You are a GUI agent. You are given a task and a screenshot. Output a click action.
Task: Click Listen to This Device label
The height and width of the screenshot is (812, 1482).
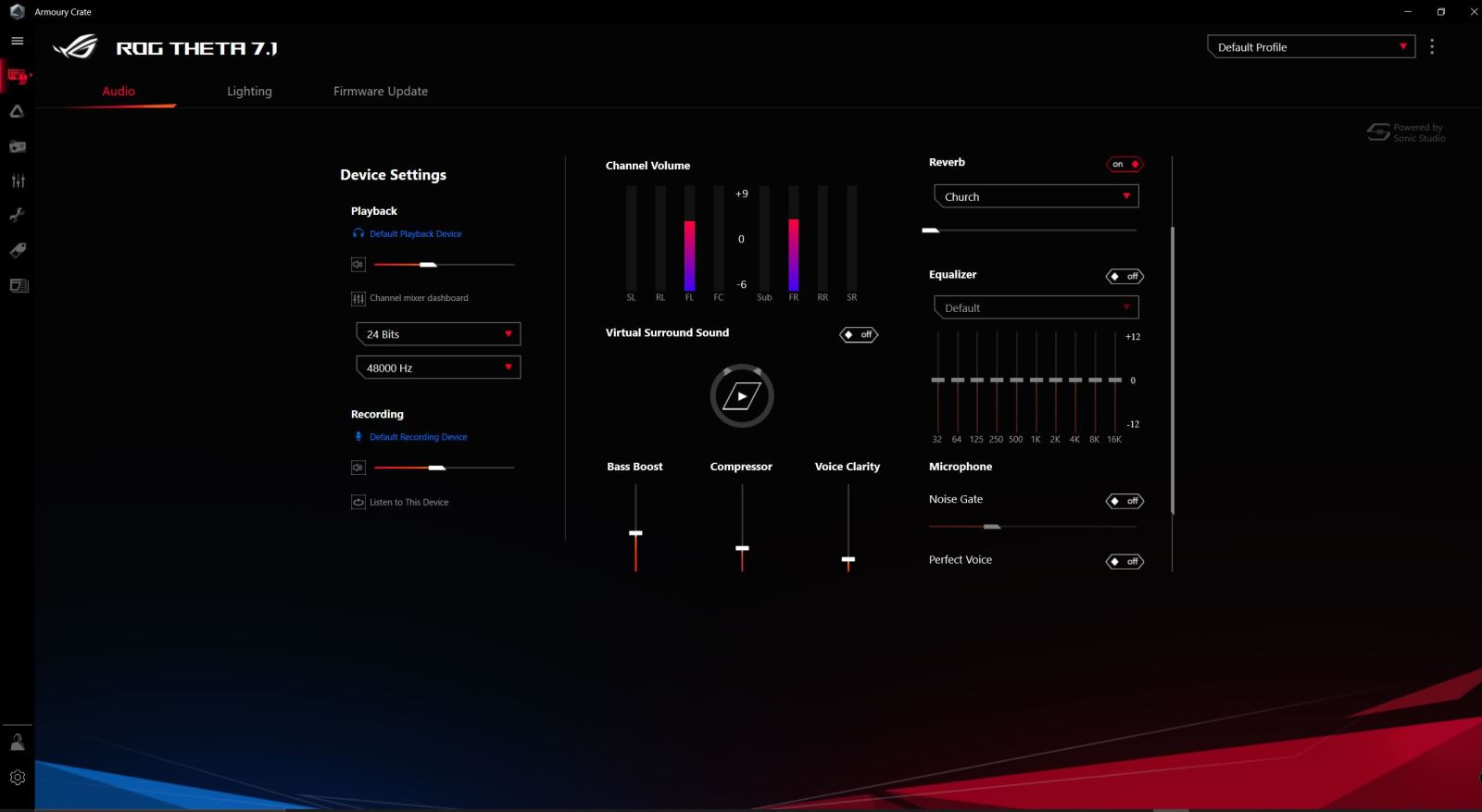point(408,502)
